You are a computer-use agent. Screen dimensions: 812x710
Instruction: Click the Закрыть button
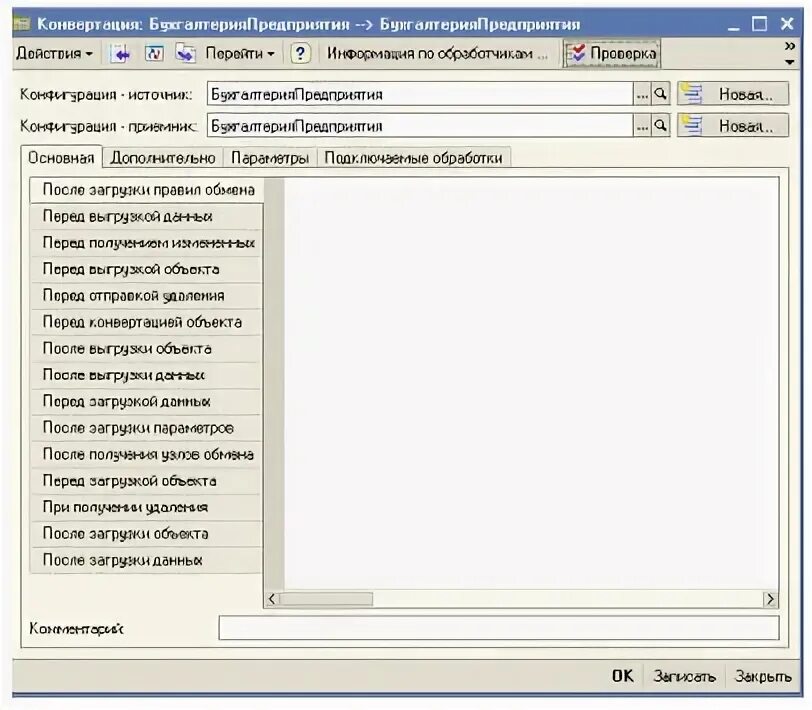[x=763, y=676]
